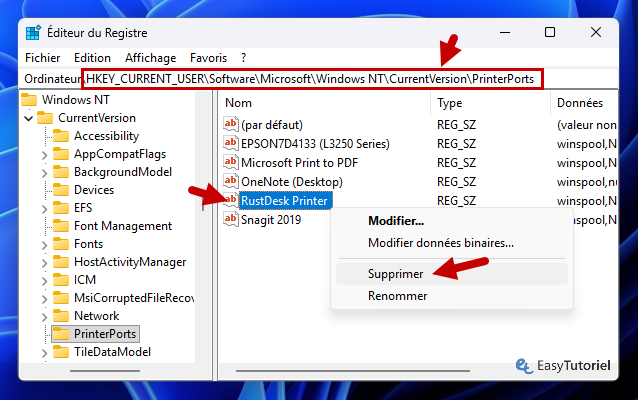Expand the TileDataModel key
This screenshot has height=400, width=638.
44,353
